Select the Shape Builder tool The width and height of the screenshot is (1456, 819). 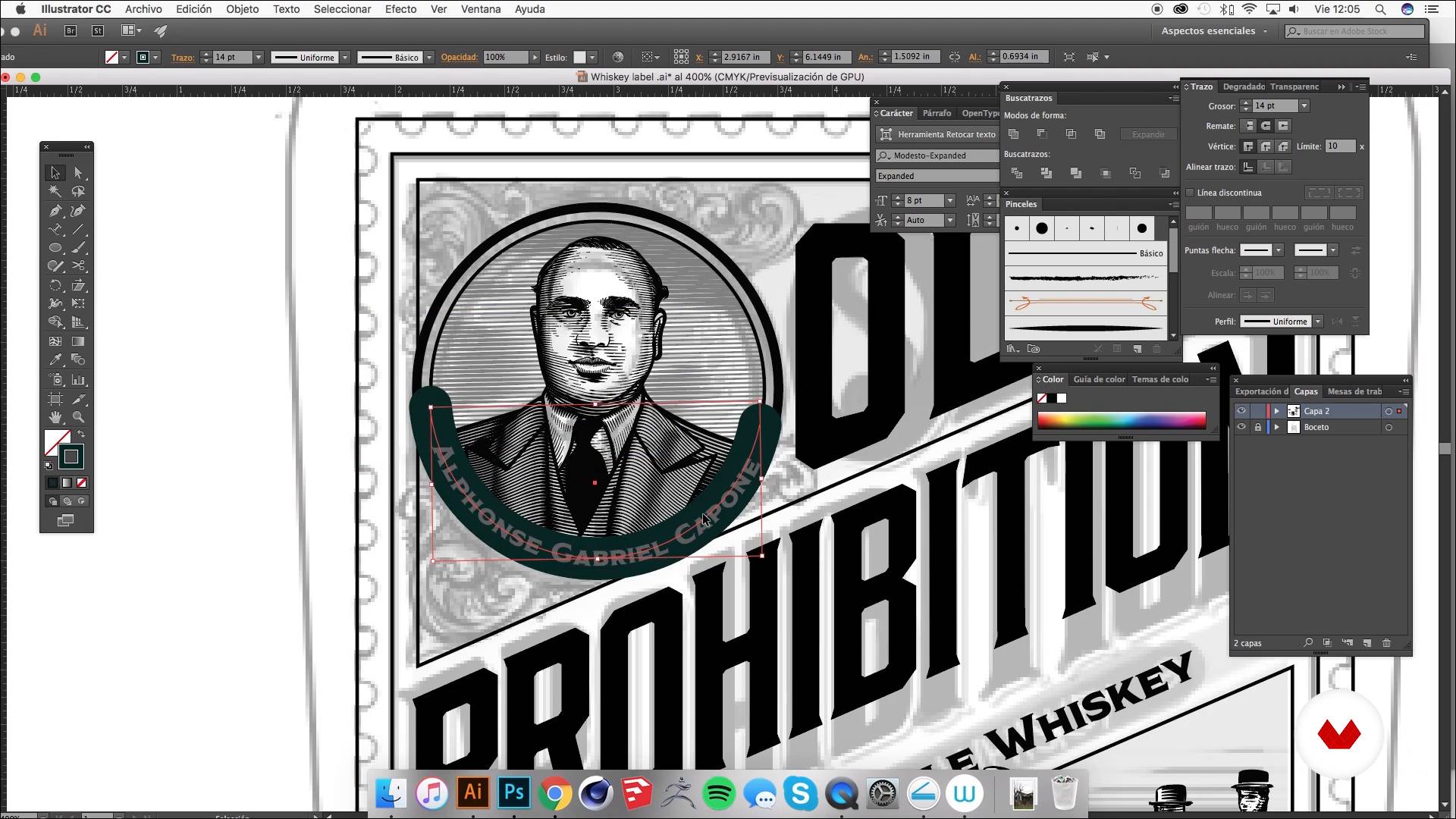pos(55,322)
